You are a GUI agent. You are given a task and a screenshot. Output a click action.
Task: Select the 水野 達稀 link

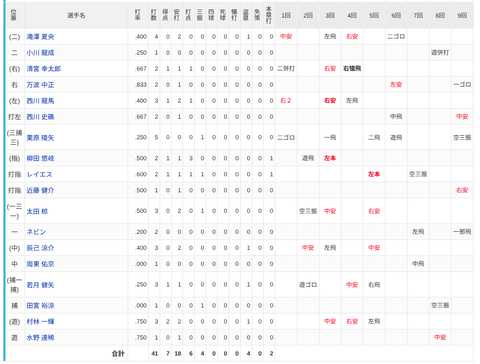(x=40, y=338)
